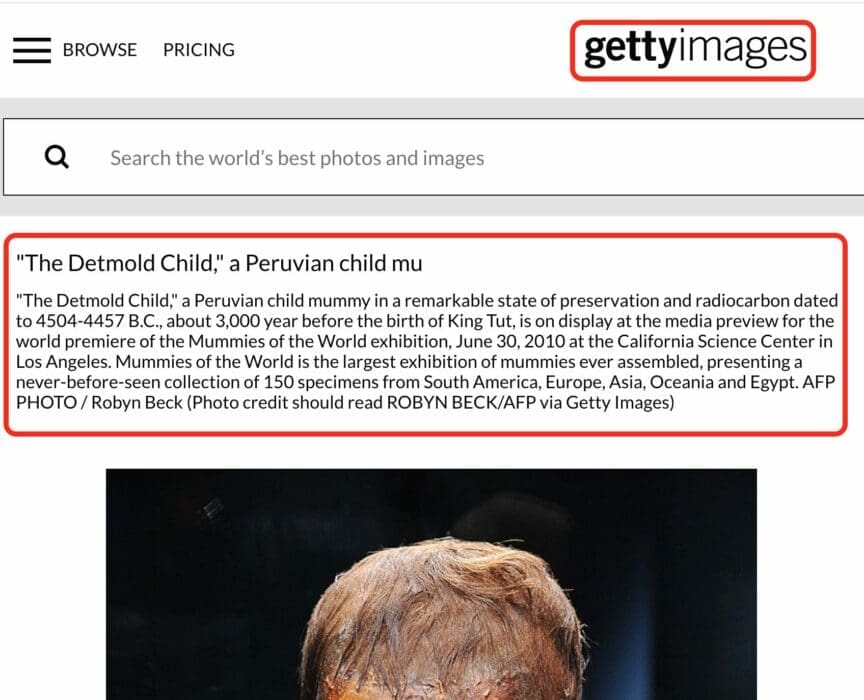Image resolution: width=864 pixels, height=700 pixels.
Task: Click "Los Angeles." at the fourth caption line's start
Action: coord(64,362)
